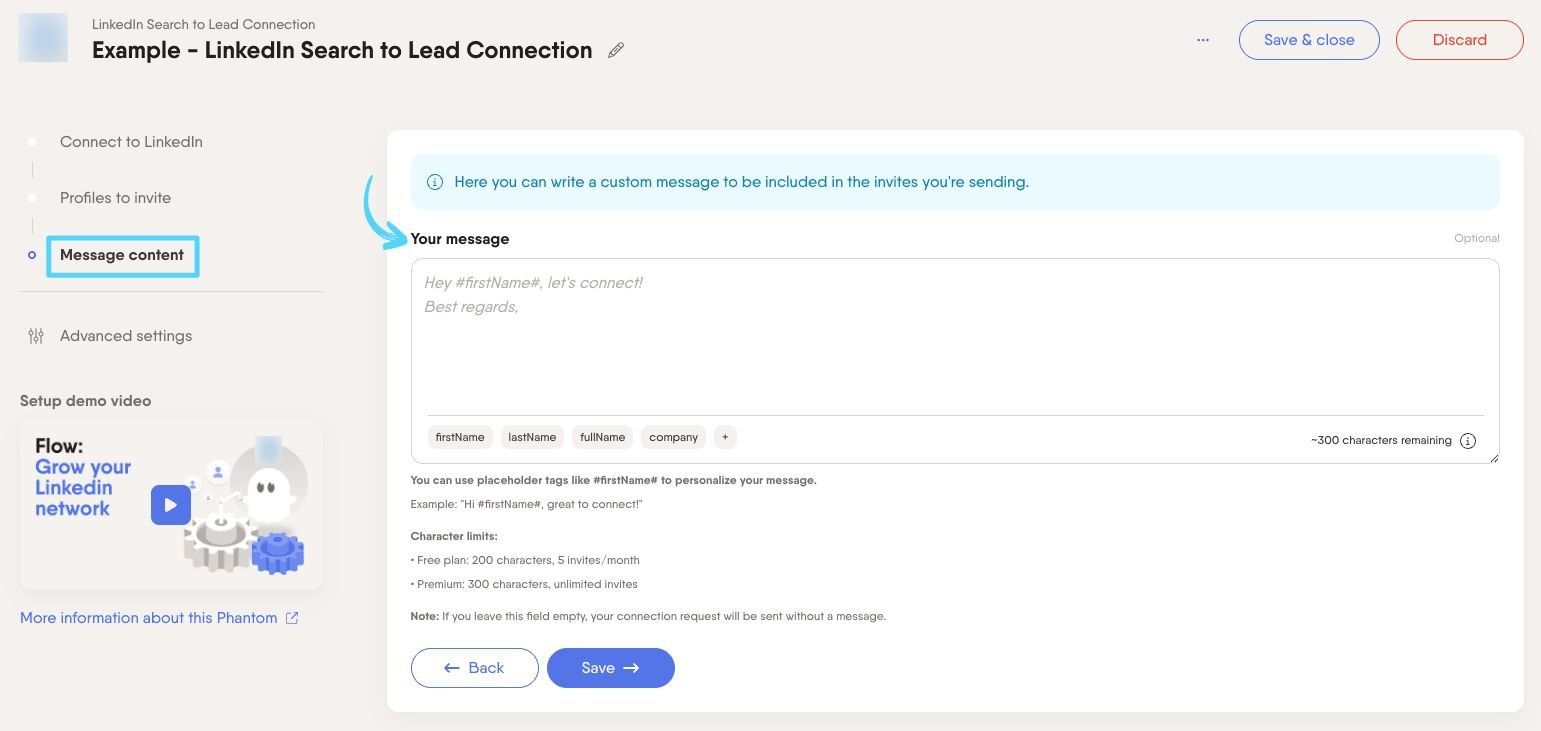Image resolution: width=1541 pixels, height=731 pixels.
Task: Click the info icon in the banner
Action: 435,182
